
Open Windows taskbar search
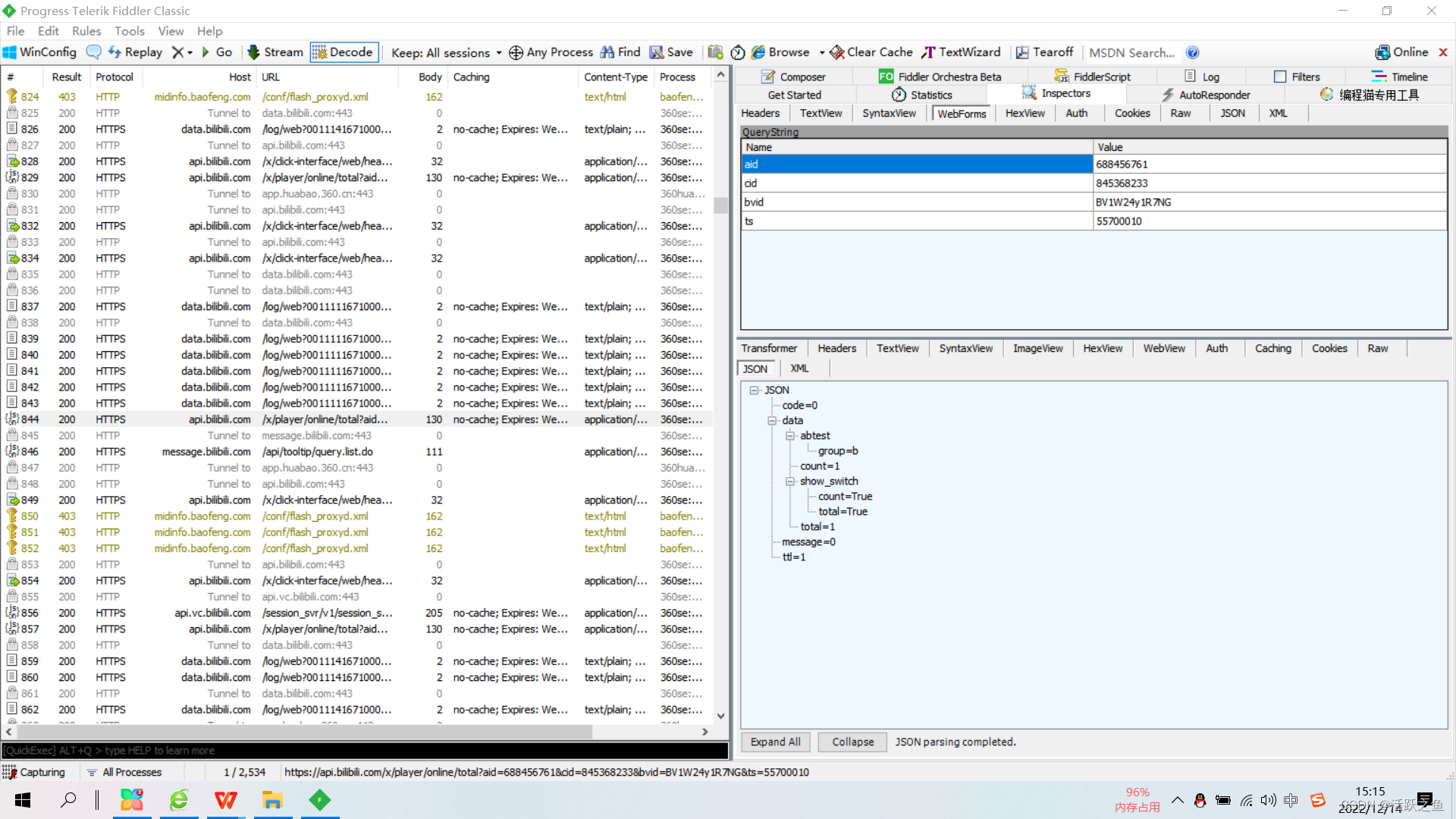click(68, 800)
